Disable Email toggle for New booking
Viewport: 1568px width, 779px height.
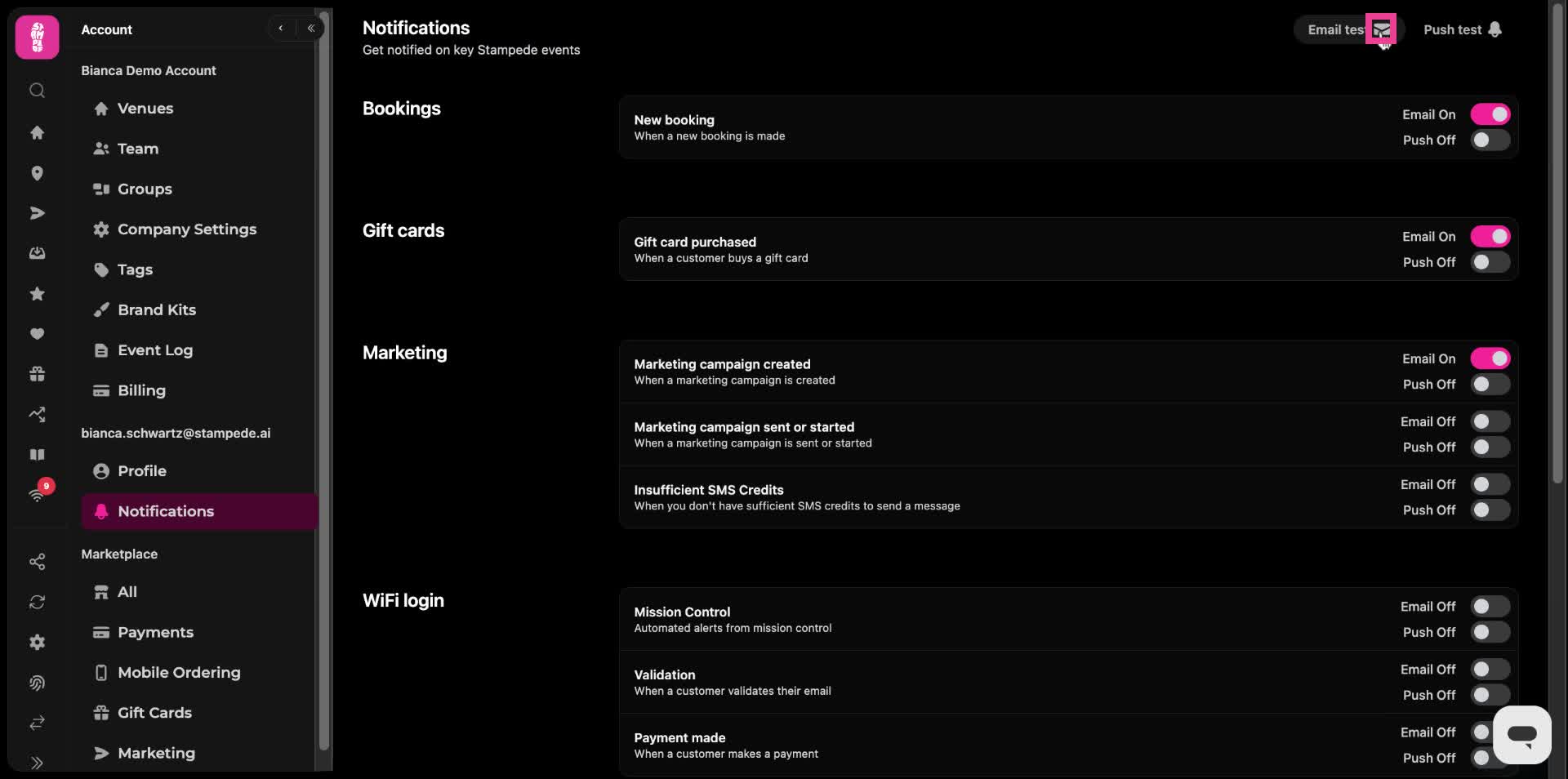click(1490, 114)
